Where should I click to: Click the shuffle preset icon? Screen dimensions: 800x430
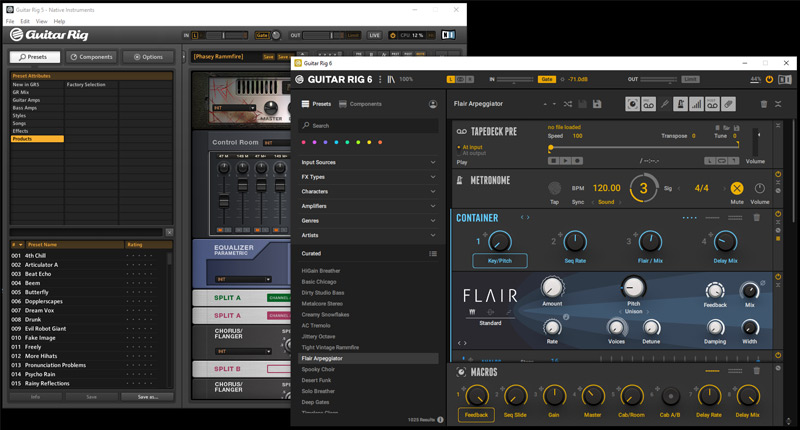click(x=568, y=104)
